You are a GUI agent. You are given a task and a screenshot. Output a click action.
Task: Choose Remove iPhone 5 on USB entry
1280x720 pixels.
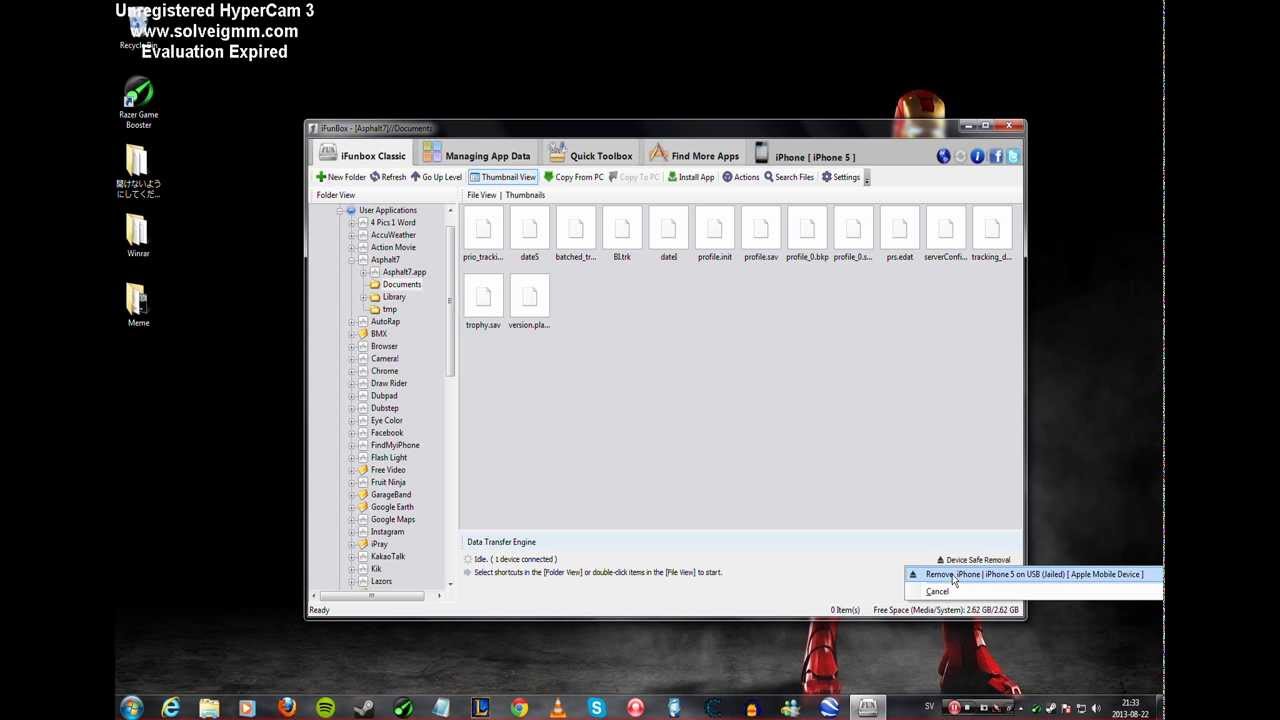1032,574
